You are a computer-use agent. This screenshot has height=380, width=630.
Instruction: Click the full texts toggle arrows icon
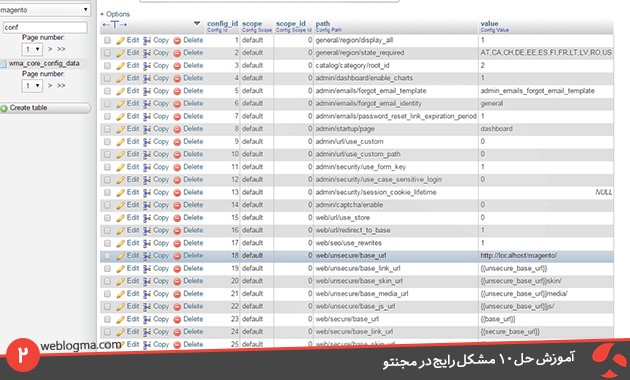click(x=115, y=25)
